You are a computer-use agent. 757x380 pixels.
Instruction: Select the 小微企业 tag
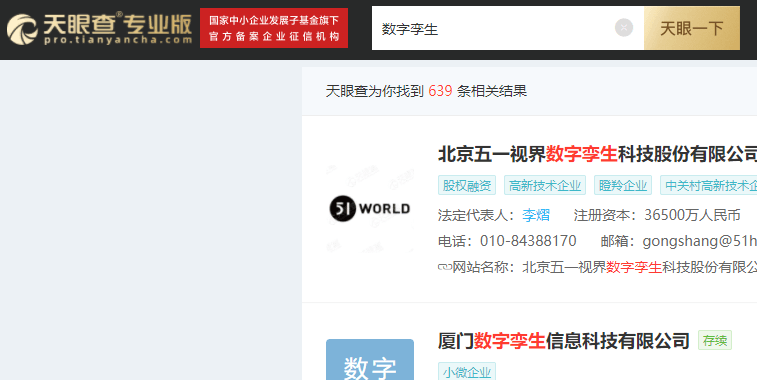[467, 372]
